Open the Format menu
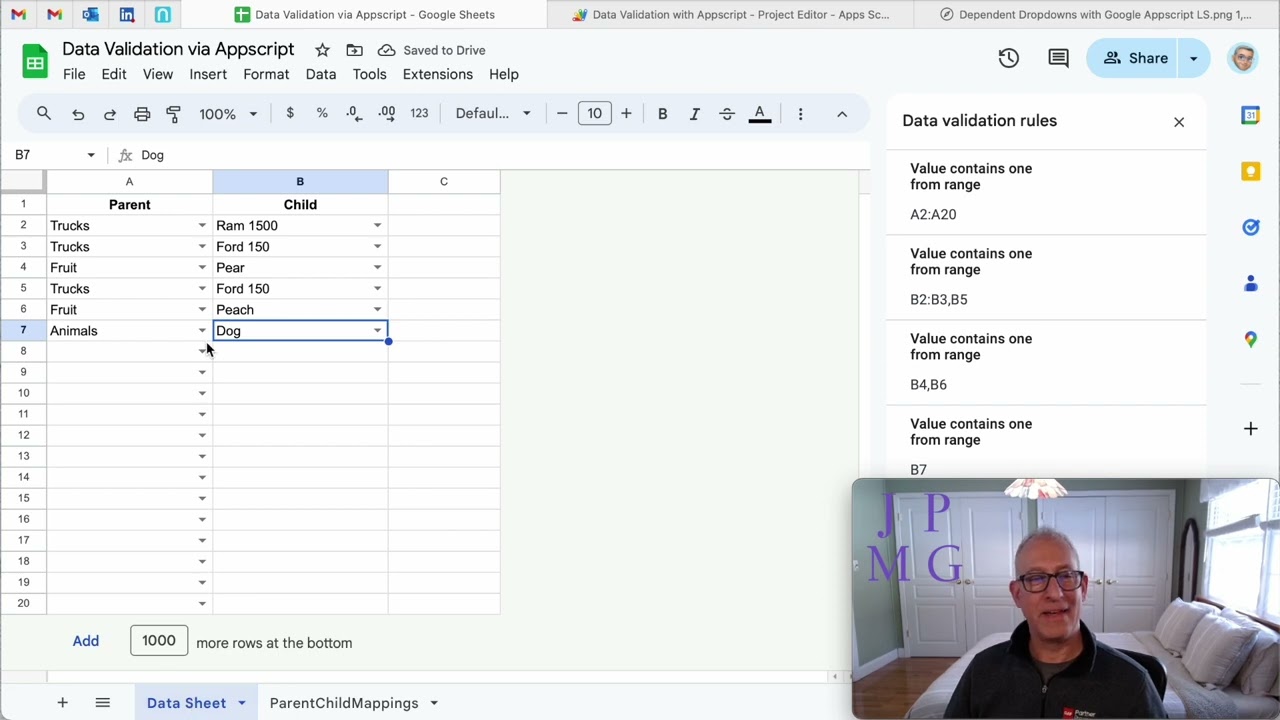Screen dimensions: 1280x720 pos(266,74)
